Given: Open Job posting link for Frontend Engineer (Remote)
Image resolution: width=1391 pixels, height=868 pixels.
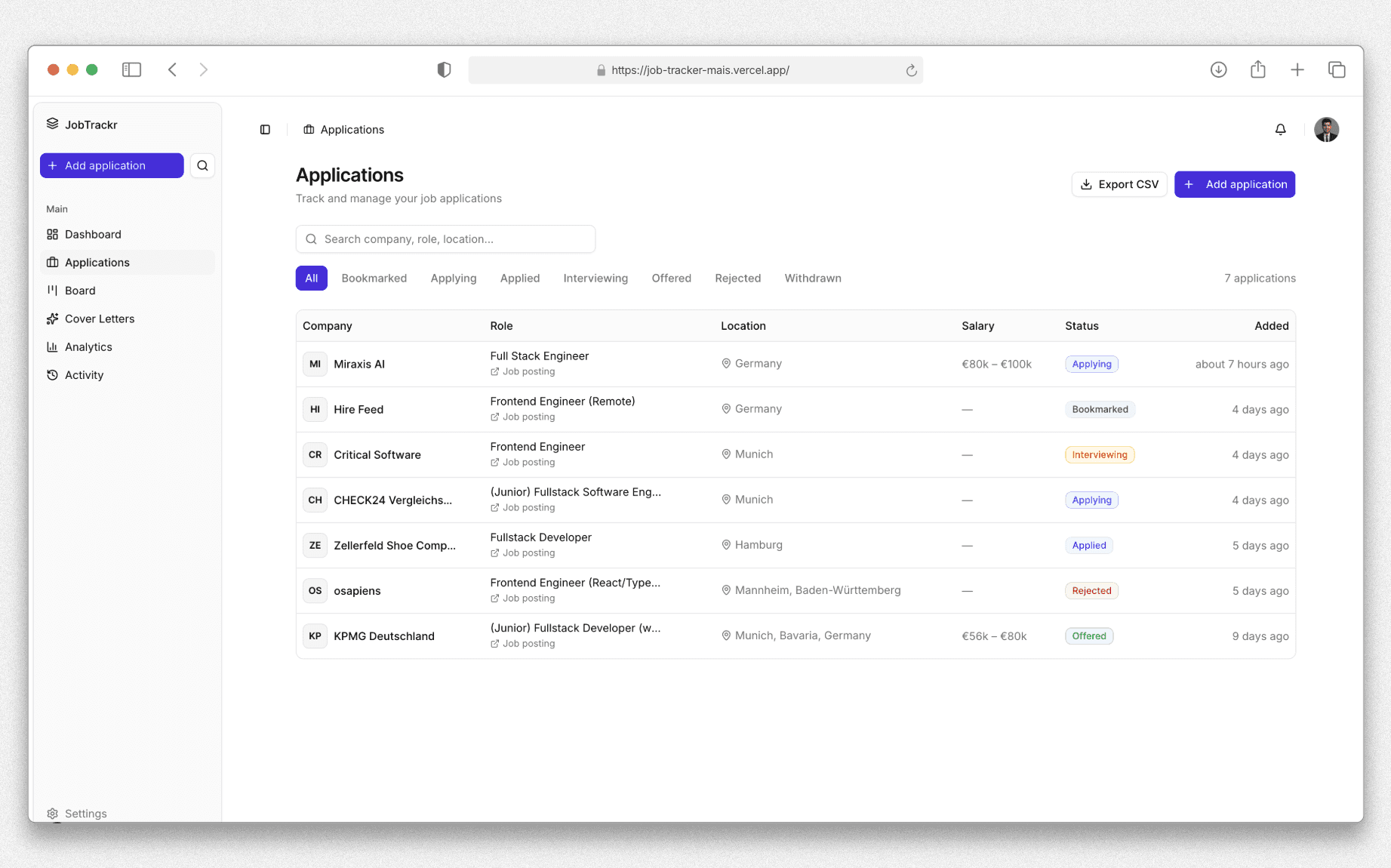Looking at the screenshot, I should pyautogui.click(x=522, y=417).
